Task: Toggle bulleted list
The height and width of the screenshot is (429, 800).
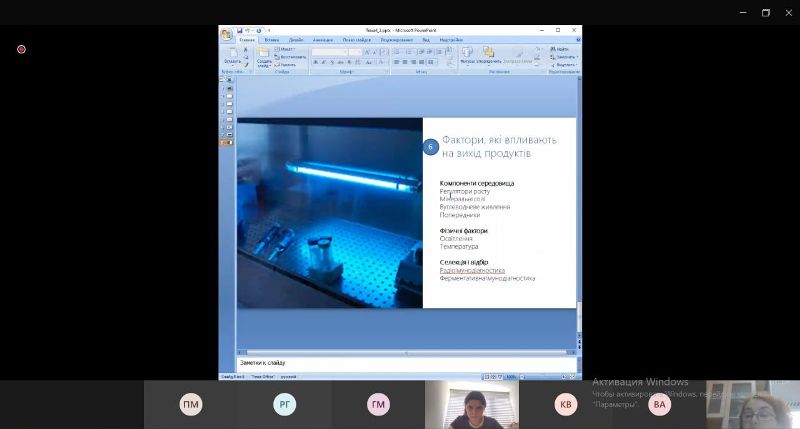Action: [x=397, y=52]
